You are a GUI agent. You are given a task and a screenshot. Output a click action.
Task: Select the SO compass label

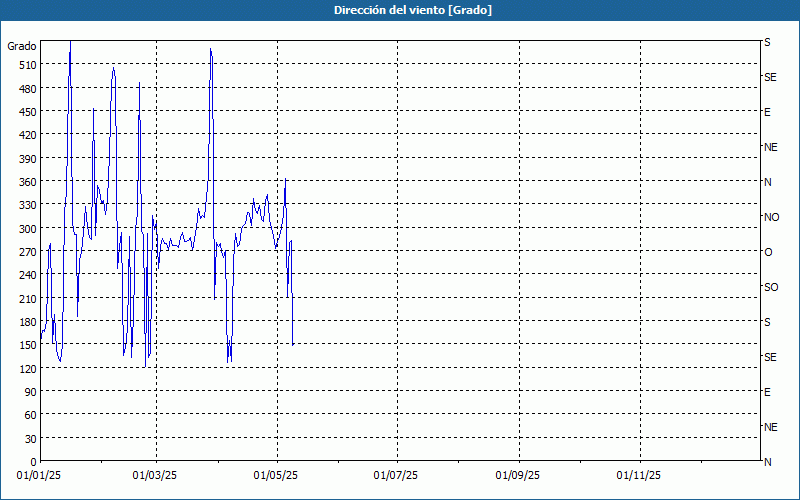pyautogui.click(x=771, y=288)
